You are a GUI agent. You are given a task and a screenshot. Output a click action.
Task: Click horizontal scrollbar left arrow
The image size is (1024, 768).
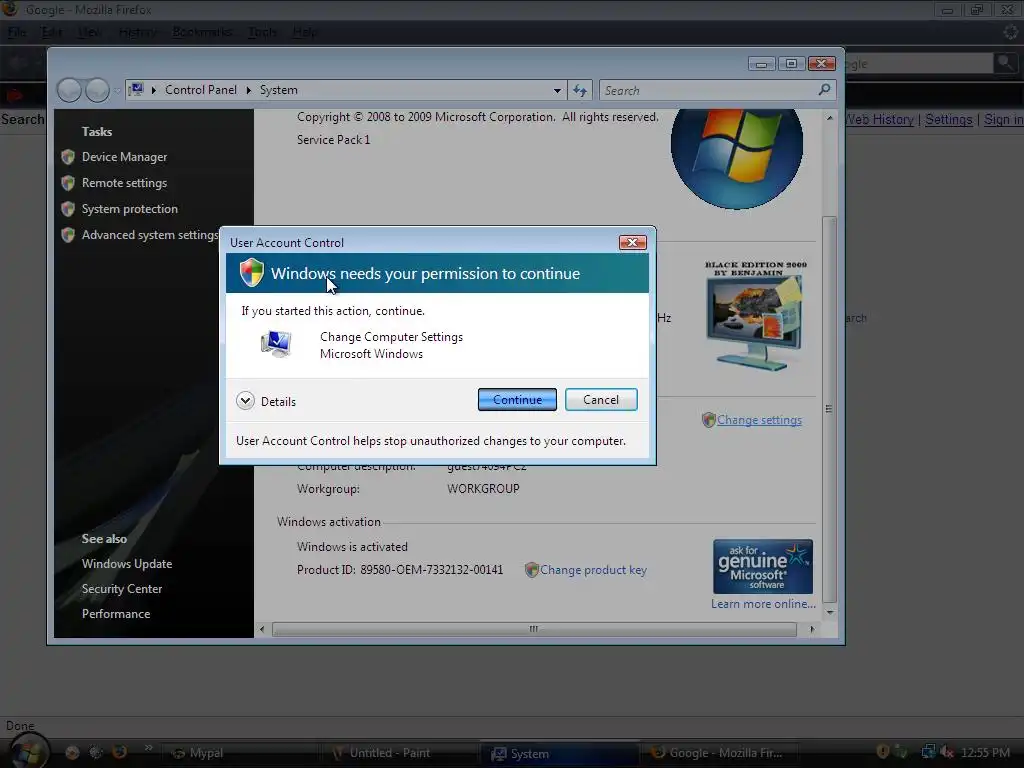[x=262, y=630]
